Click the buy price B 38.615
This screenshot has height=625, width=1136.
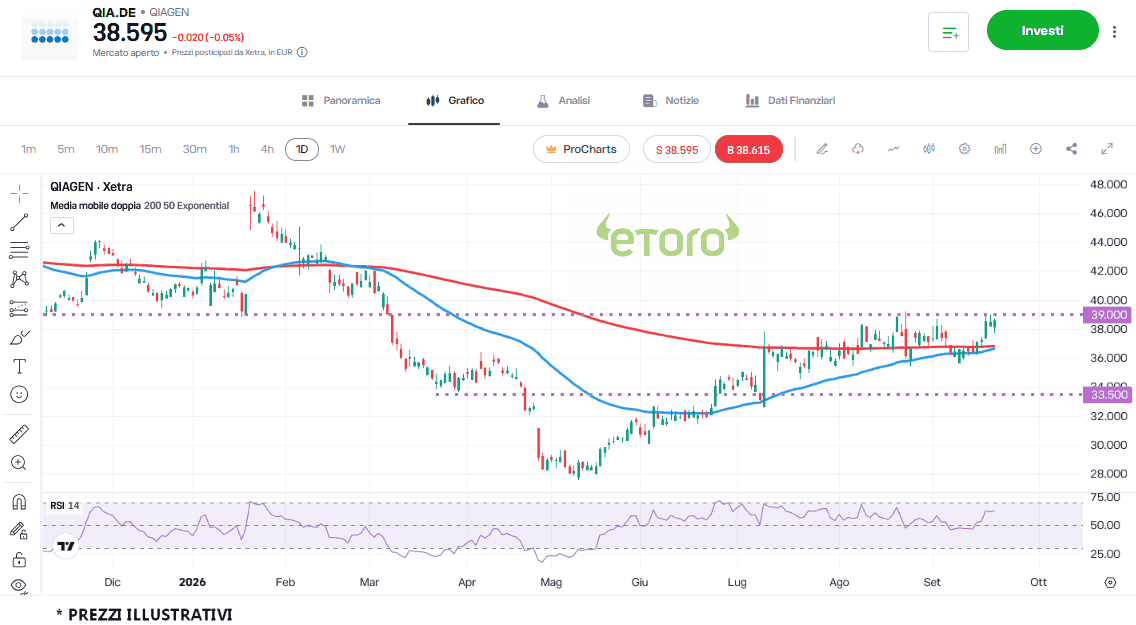point(748,149)
